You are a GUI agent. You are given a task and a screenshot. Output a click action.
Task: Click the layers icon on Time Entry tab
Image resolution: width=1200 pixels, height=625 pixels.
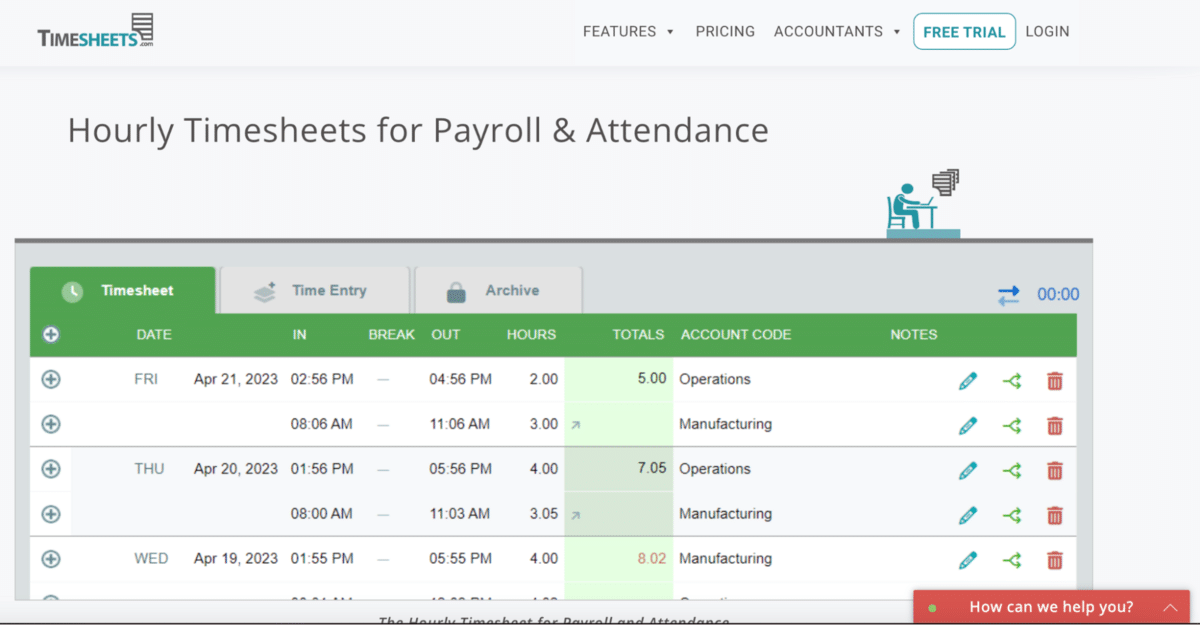click(265, 292)
